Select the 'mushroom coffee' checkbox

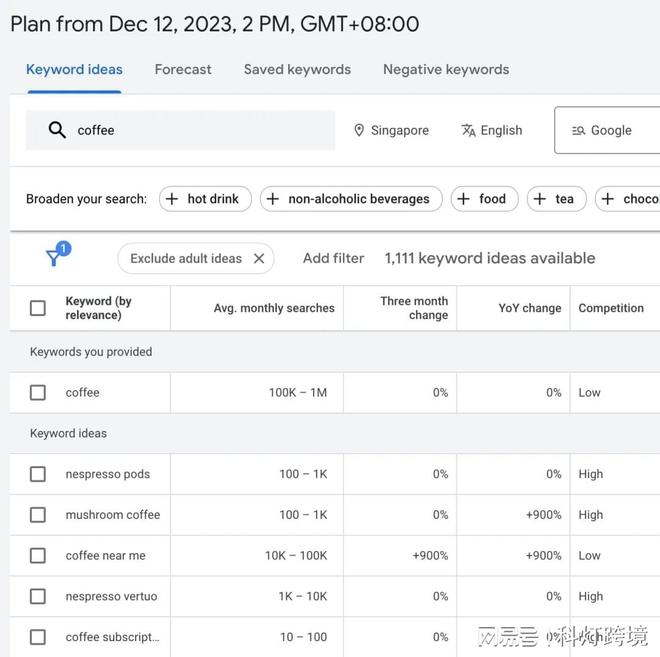tap(38, 515)
